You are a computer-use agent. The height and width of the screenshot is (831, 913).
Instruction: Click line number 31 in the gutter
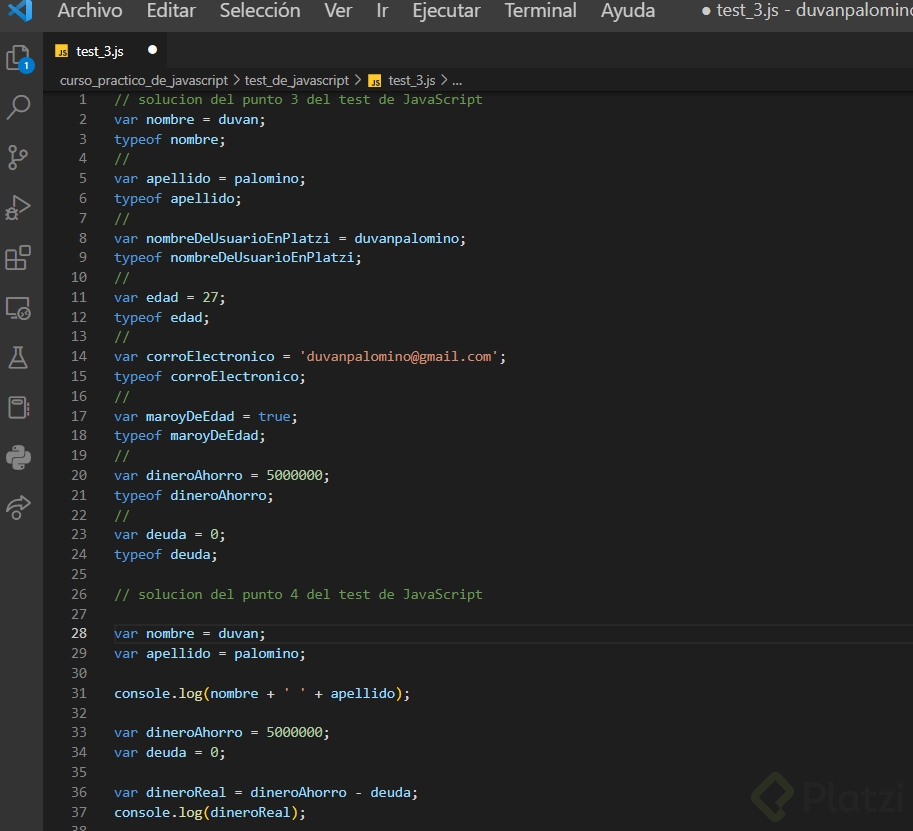click(x=79, y=694)
